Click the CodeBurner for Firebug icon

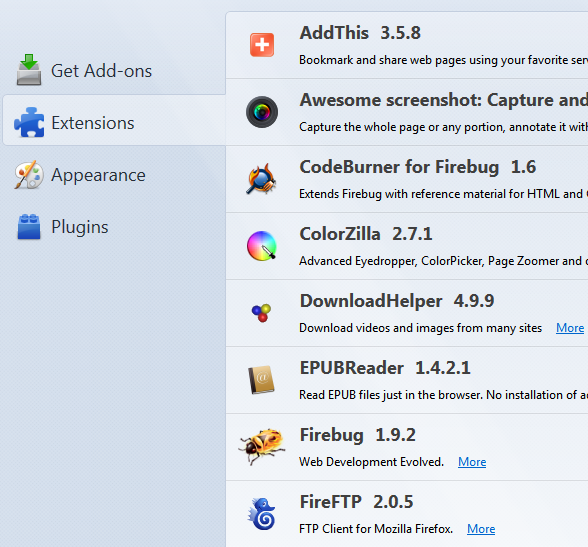[x=261, y=179]
